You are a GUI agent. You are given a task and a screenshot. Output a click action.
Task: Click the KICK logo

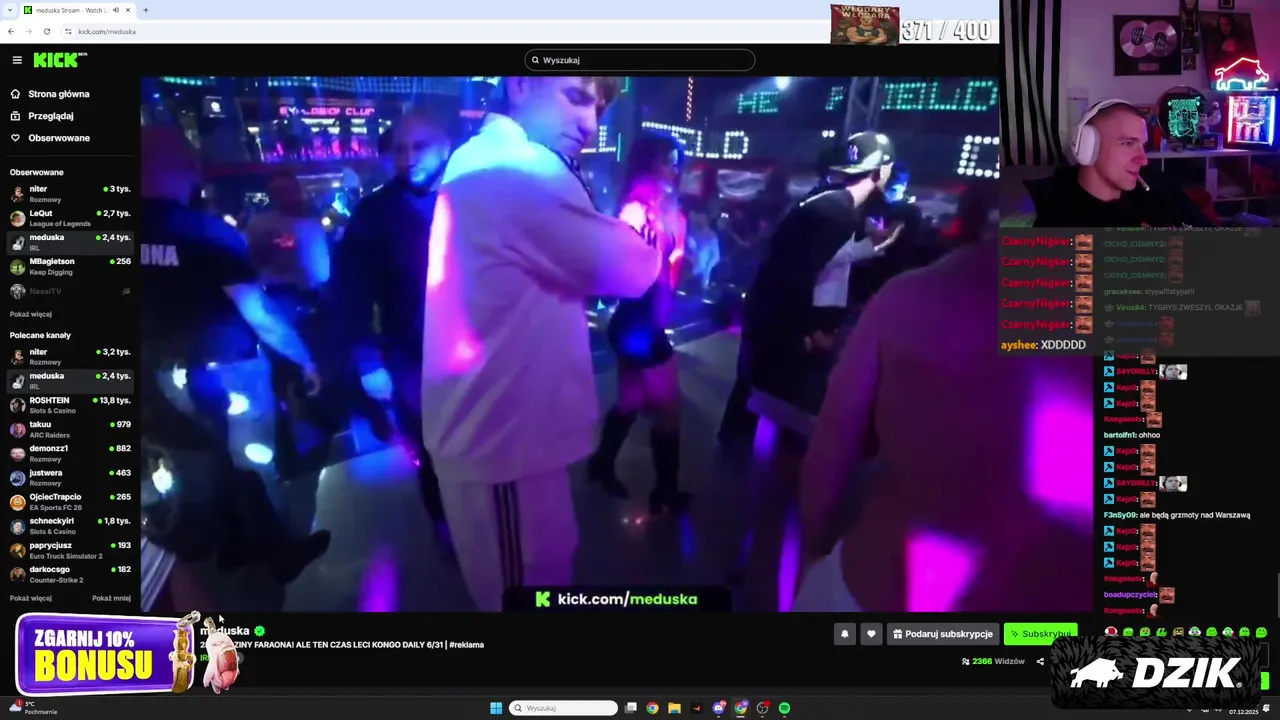click(x=59, y=60)
